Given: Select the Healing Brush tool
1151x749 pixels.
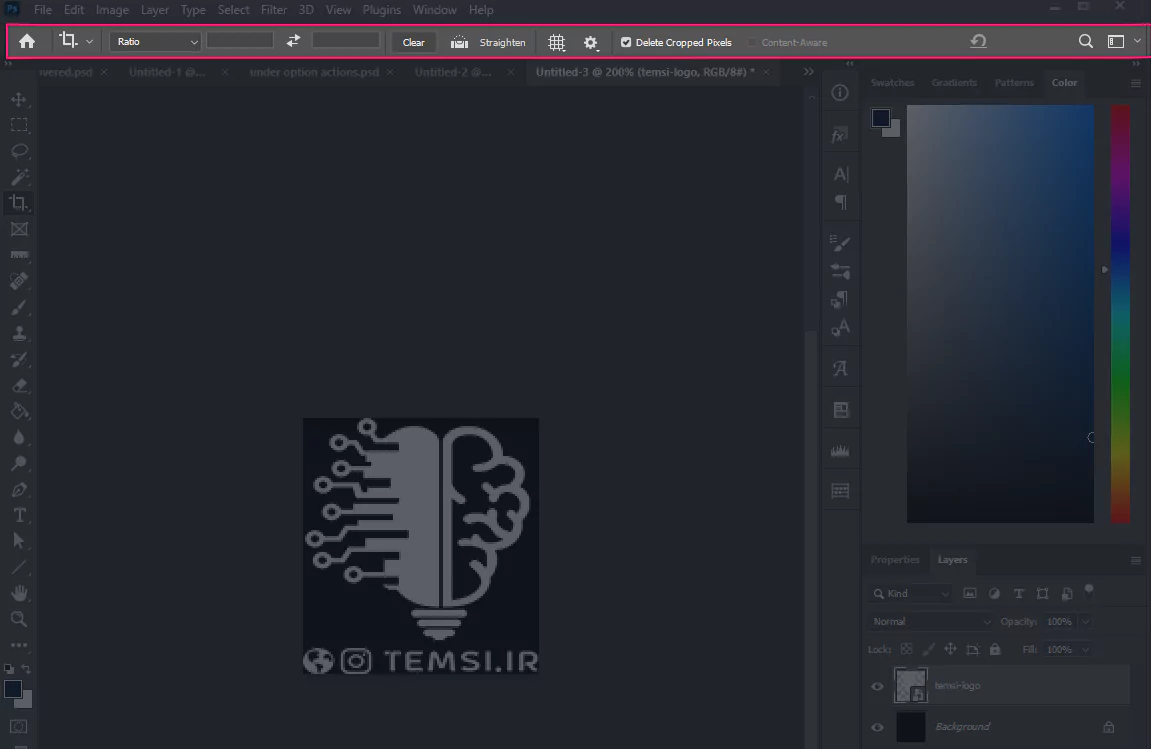Looking at the screenshot, I should [19, 281].
